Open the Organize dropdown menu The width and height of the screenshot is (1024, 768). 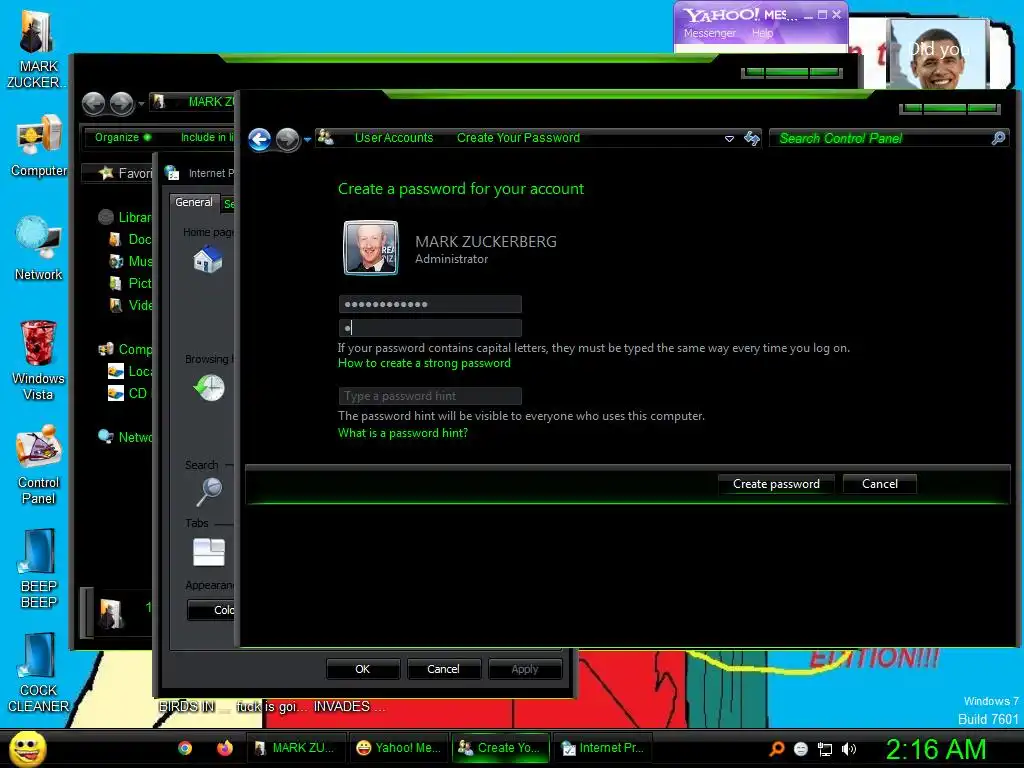(x=123, y=137)
